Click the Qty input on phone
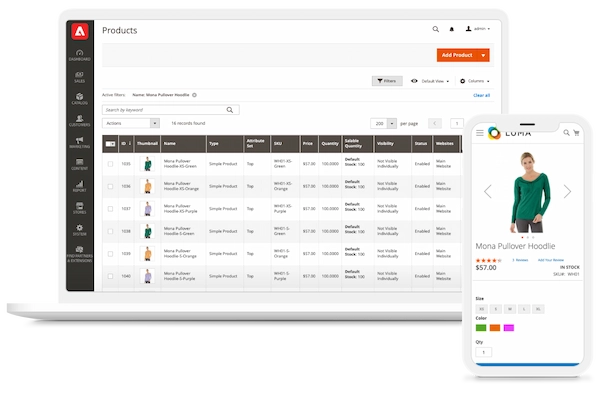600x394 pixels. 484,352
